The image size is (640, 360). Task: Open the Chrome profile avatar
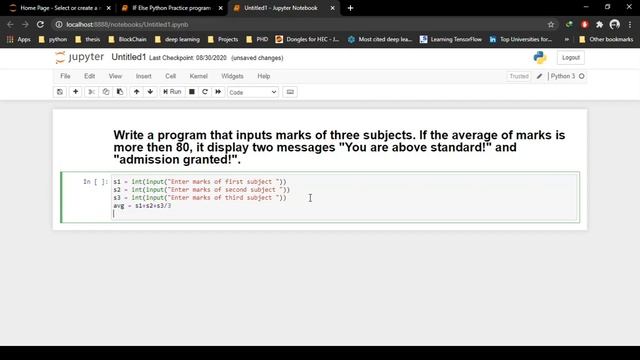tap(615, 24)
